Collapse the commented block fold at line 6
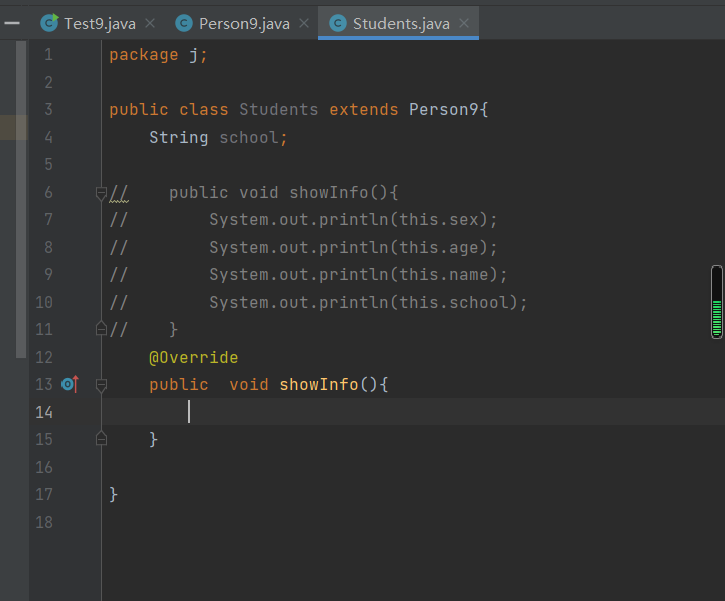The image size is (725, 601). (101, 193)
